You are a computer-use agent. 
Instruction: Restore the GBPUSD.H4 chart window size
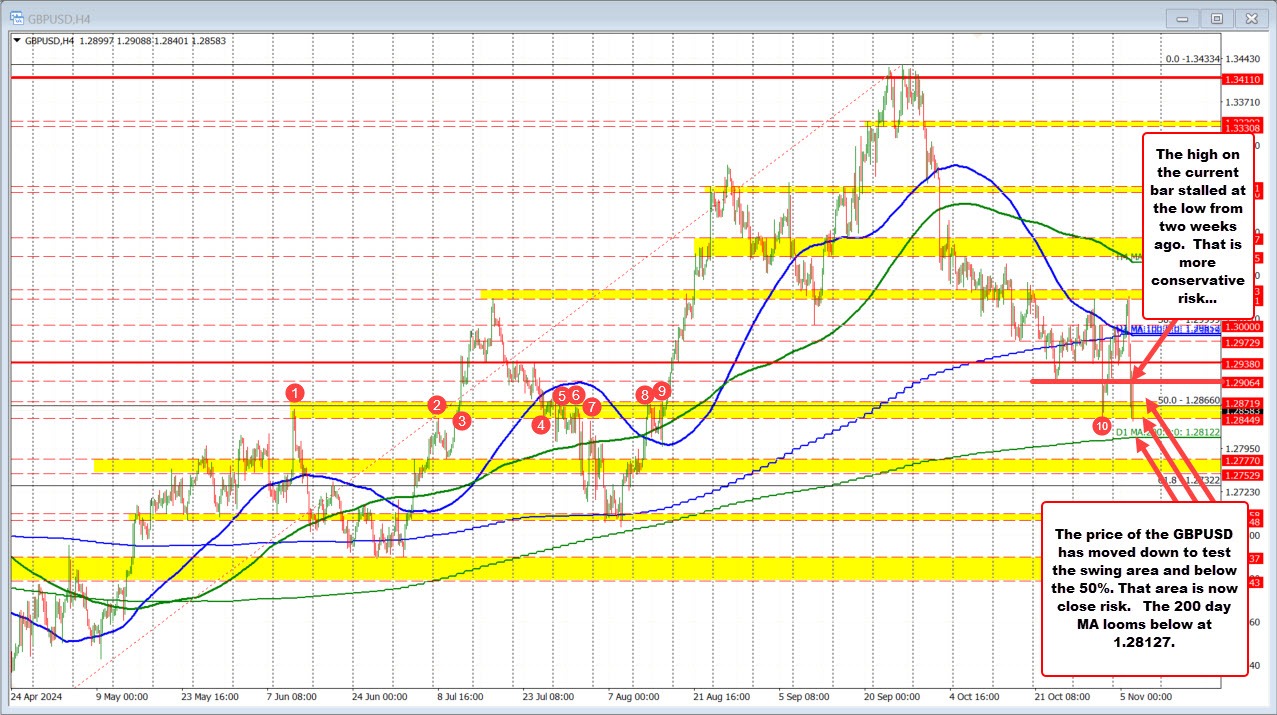click(1216, 18)
